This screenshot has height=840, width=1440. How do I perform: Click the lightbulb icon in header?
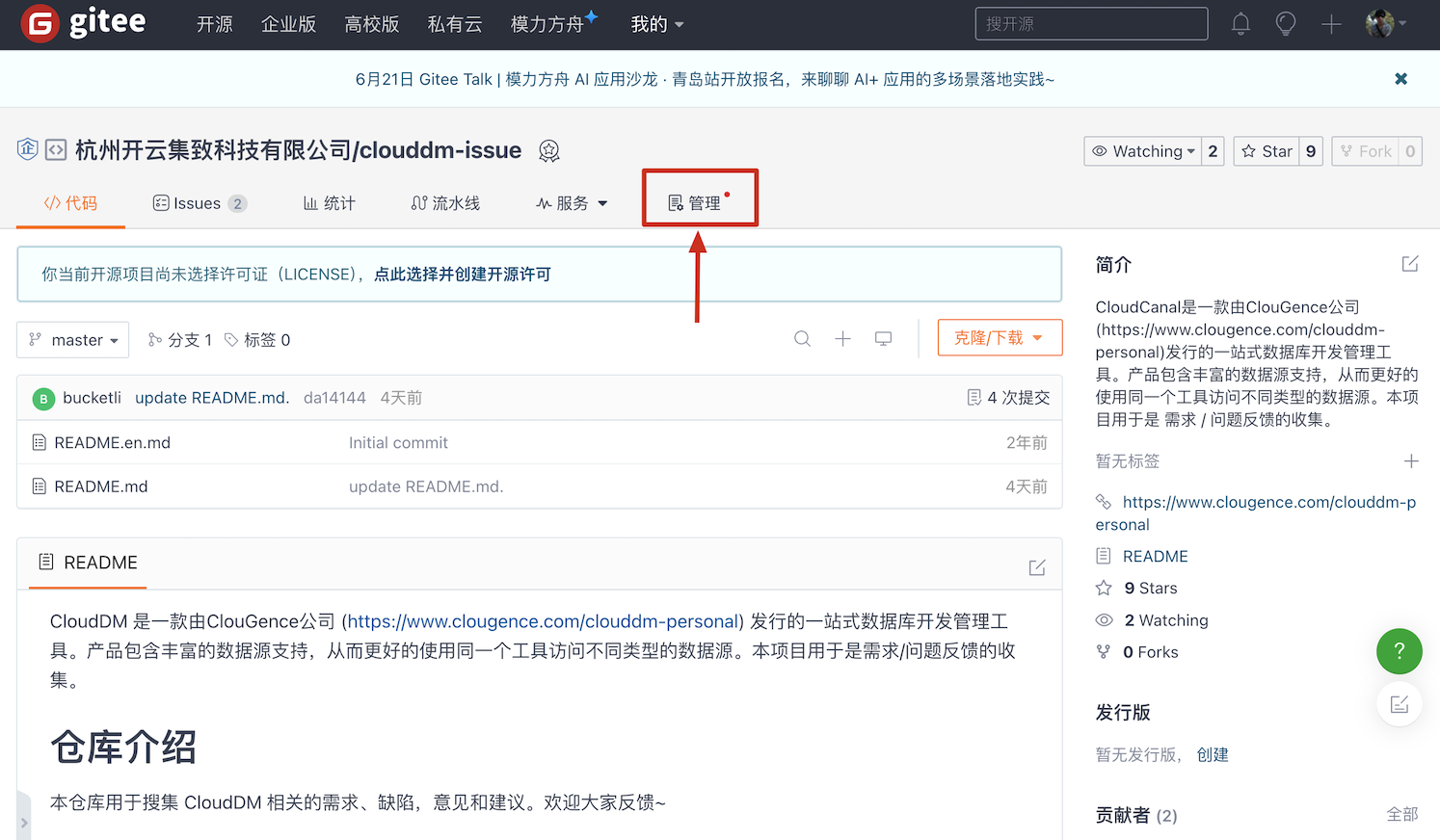coord(1285,24)
